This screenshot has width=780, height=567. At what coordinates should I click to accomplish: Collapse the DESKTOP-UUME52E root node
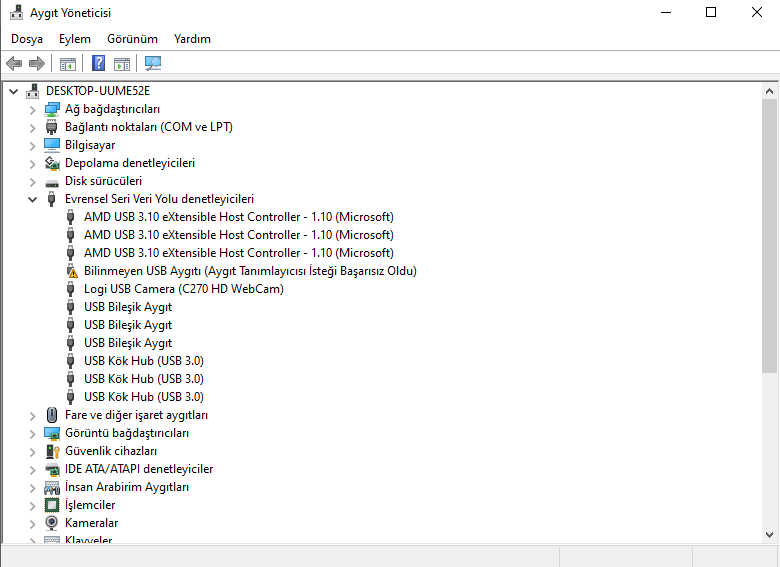[x=13, y=92]
